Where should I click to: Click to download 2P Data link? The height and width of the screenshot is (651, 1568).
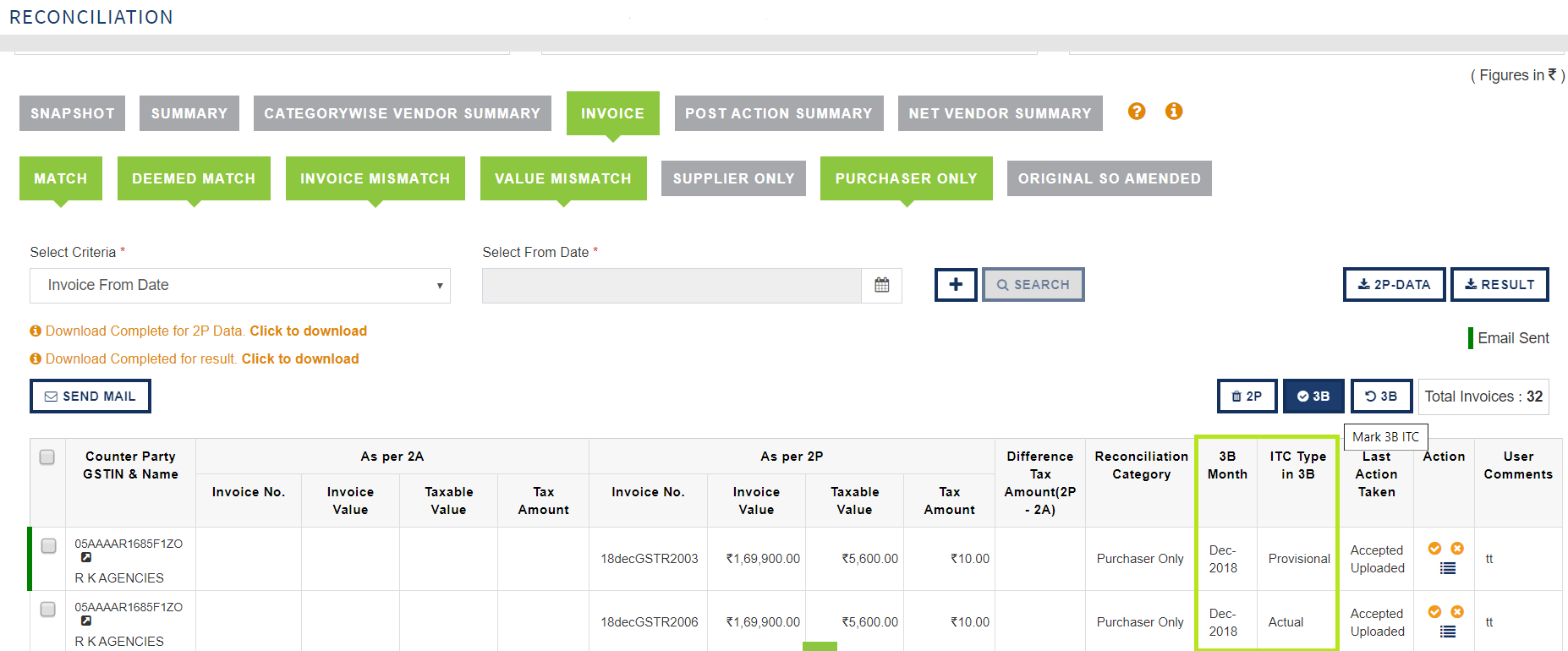(308, 331)
